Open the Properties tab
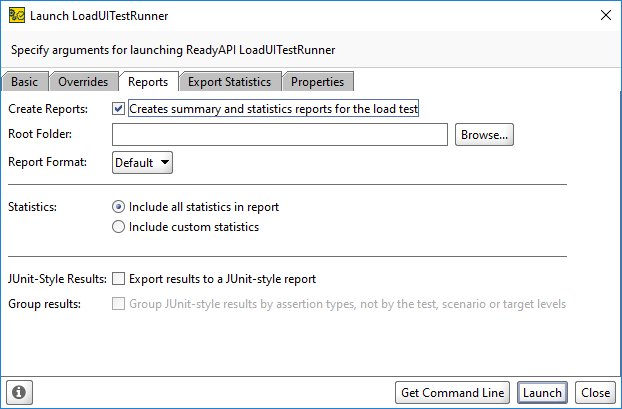The image size is (622, 409). tap(317, 82)
